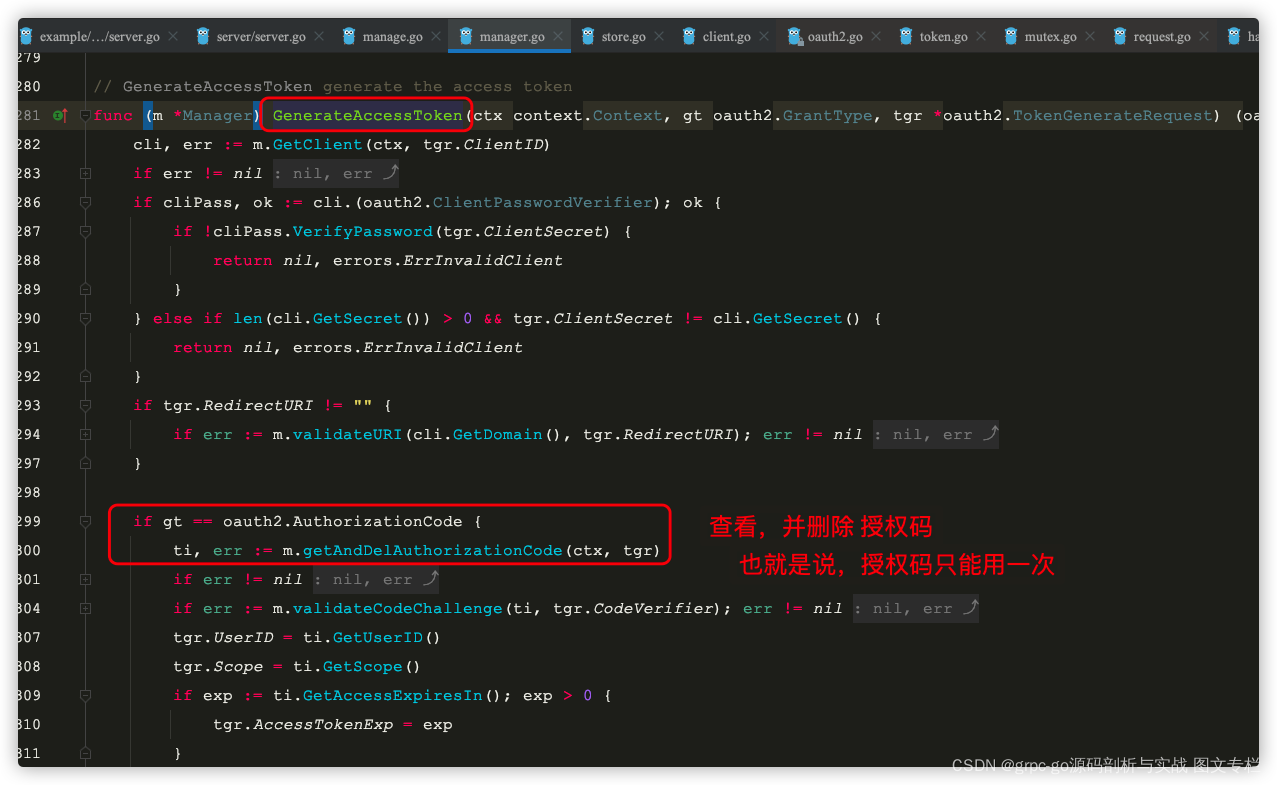This screenshot has width=1277, height=785.
Task: Collapse the RedirectURI if-block on line 293
Action: tap(85, 406)
